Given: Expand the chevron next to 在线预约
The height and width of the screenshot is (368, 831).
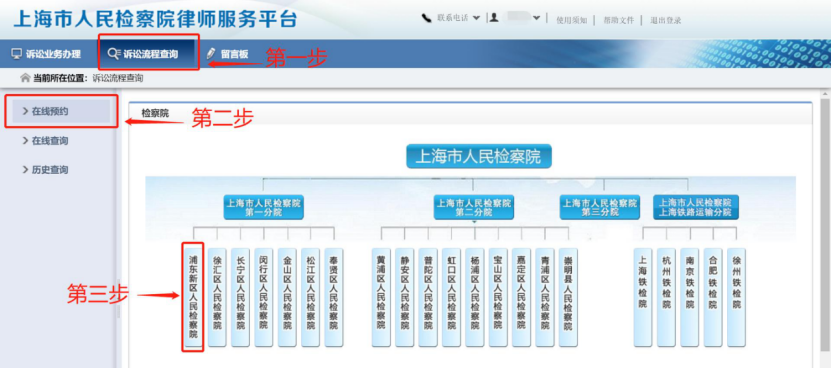Looking at the screenshot, I should tap(25, 111).
